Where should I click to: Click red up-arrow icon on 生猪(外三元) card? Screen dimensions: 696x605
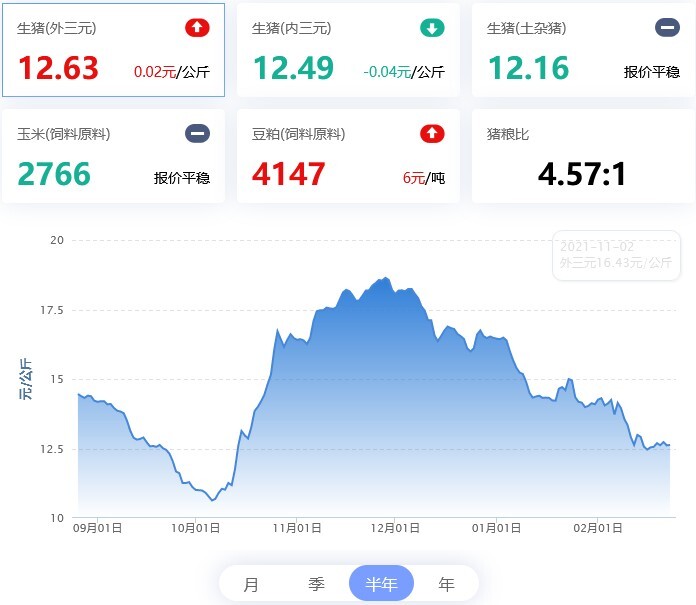coord(197,28)
